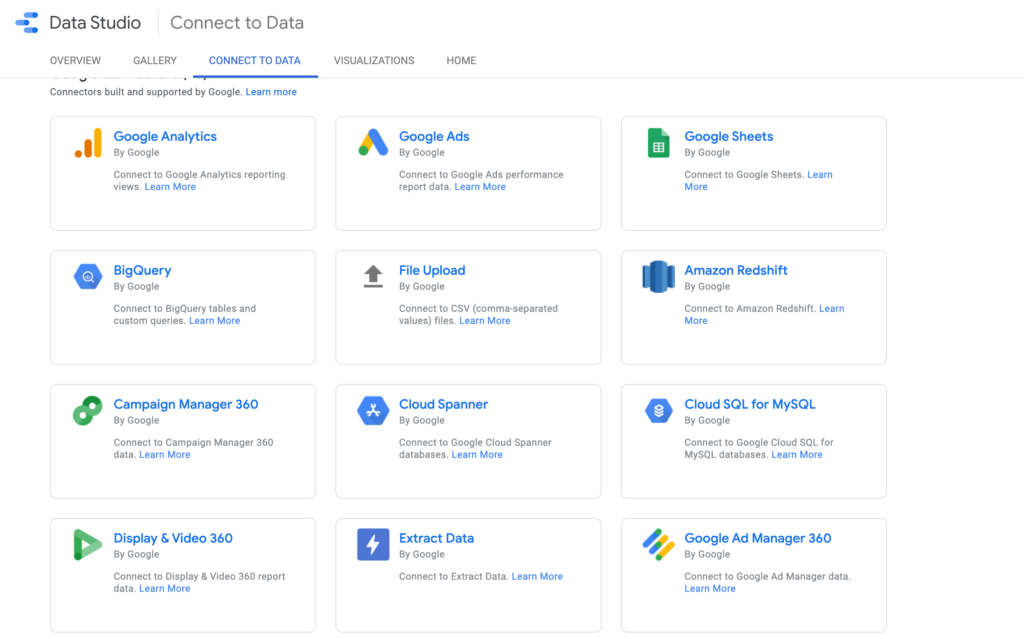Click the Google Ads logo icon
This screenshot has height=639, width=1024.
pyautogui.click(x=373, y=142)
